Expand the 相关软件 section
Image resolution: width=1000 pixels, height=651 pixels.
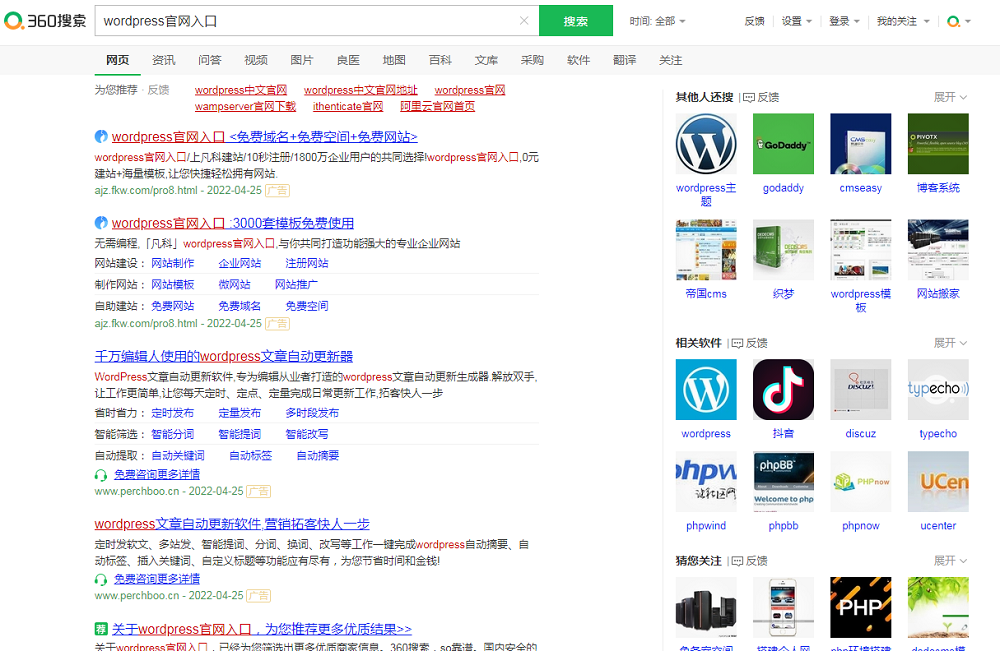pos(950,343)
